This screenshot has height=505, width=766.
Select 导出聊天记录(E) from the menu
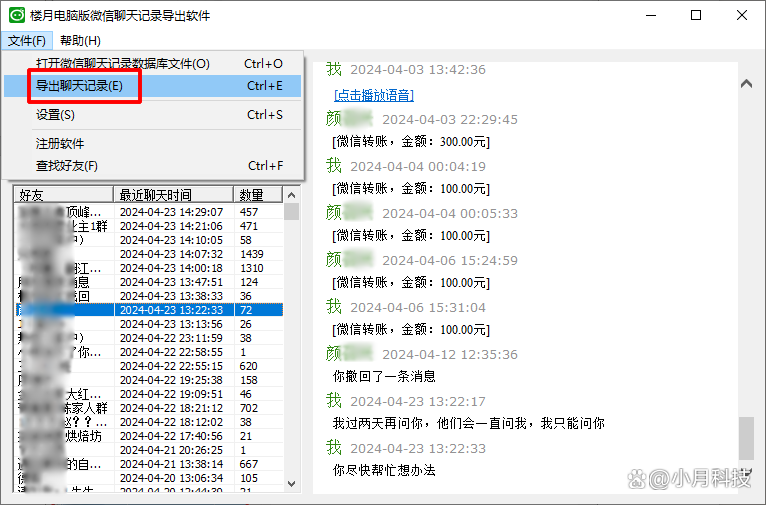click(152, 86)
